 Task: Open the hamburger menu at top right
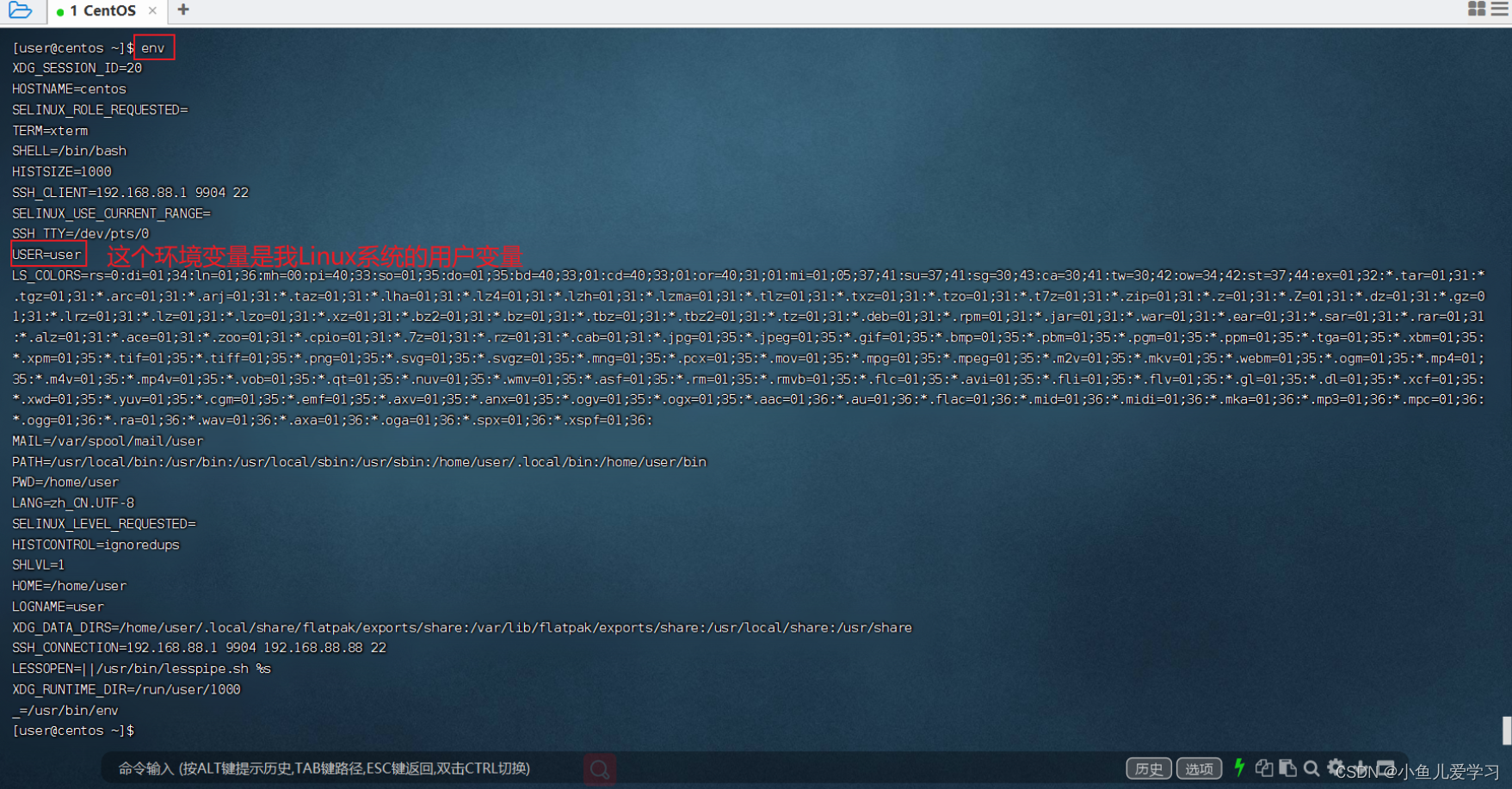(x=1499, y=9)
